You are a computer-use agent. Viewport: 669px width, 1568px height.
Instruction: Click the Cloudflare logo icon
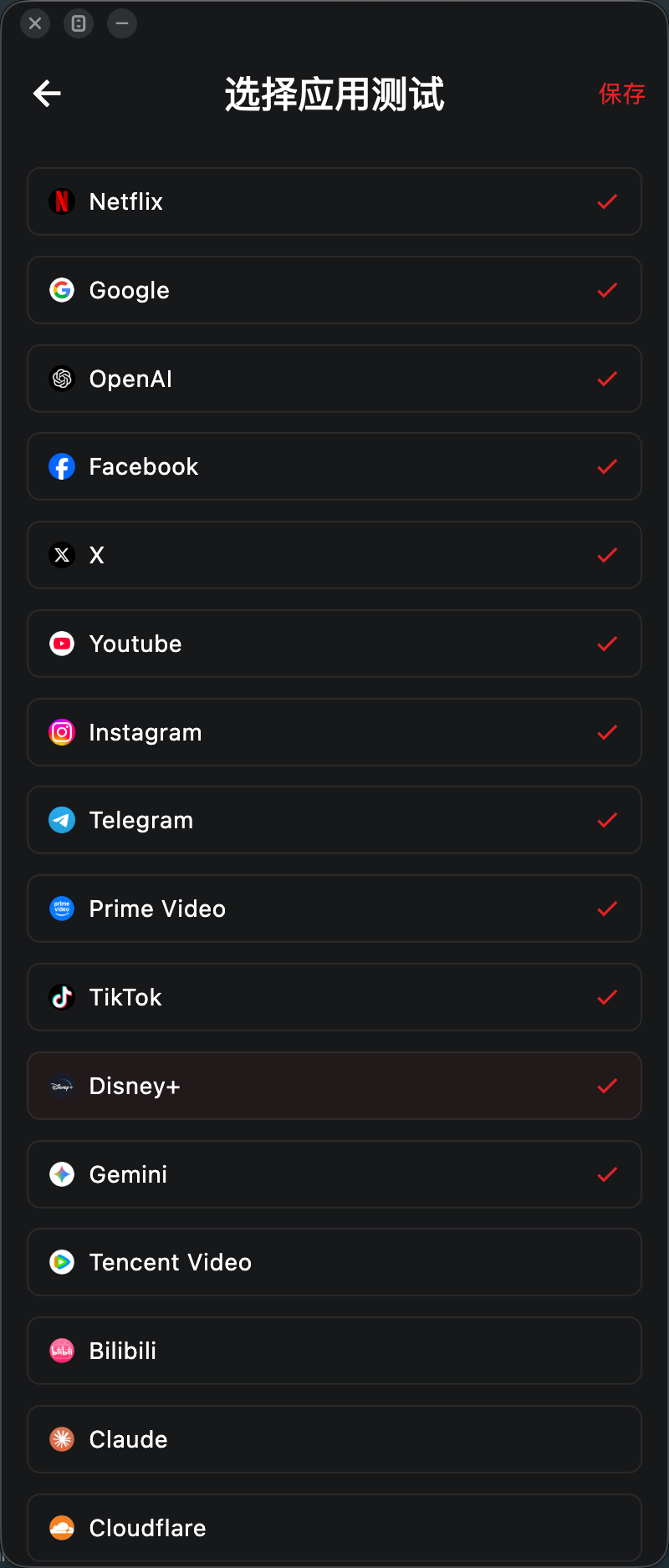click(x=62, y=1528)
